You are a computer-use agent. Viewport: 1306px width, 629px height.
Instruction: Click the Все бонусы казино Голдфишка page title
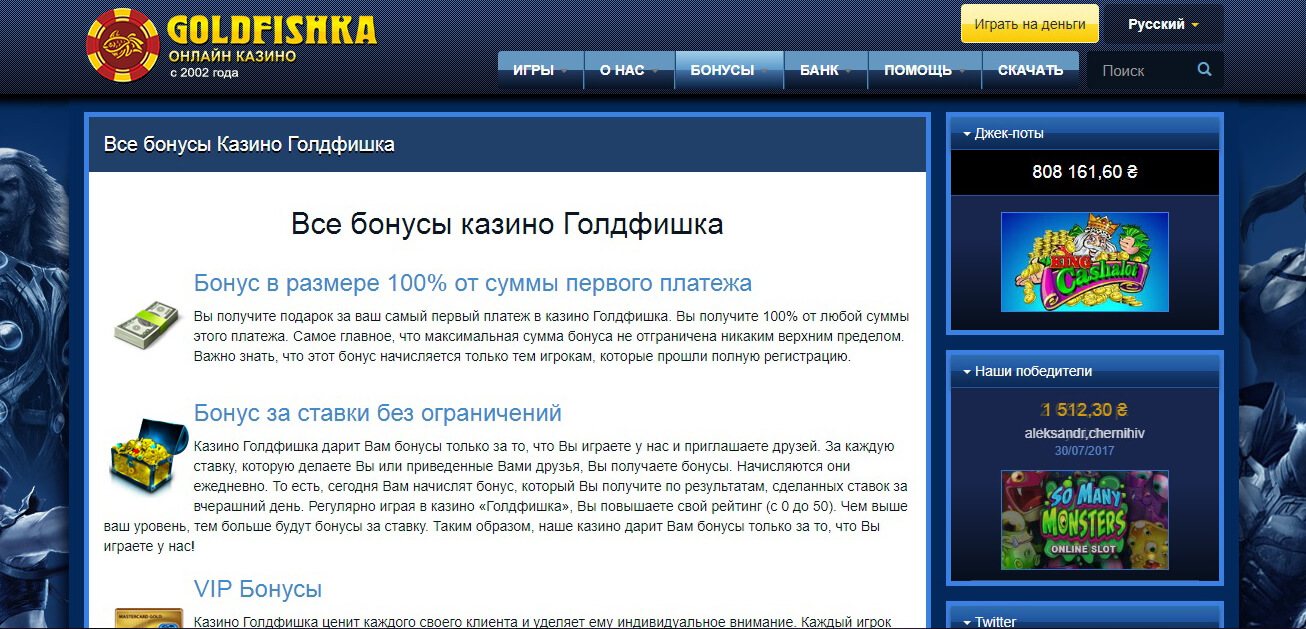click(507, 223)
